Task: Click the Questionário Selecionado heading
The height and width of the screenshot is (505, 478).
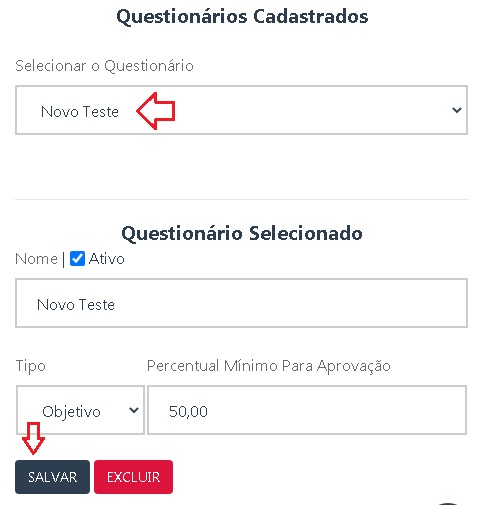Action: [242, 233]
